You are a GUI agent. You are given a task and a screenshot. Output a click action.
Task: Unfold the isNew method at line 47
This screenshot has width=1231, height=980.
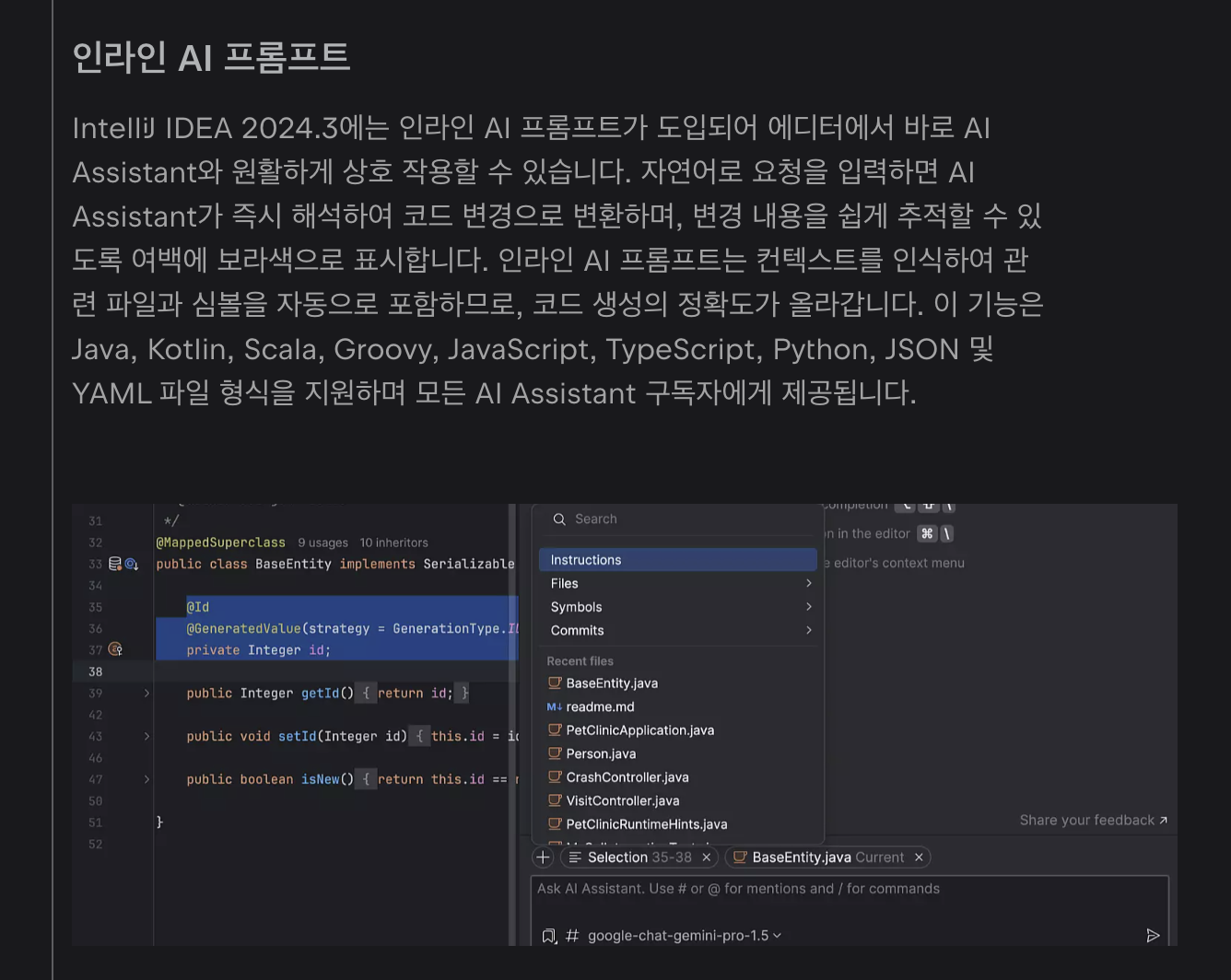[x=147, y=779]
